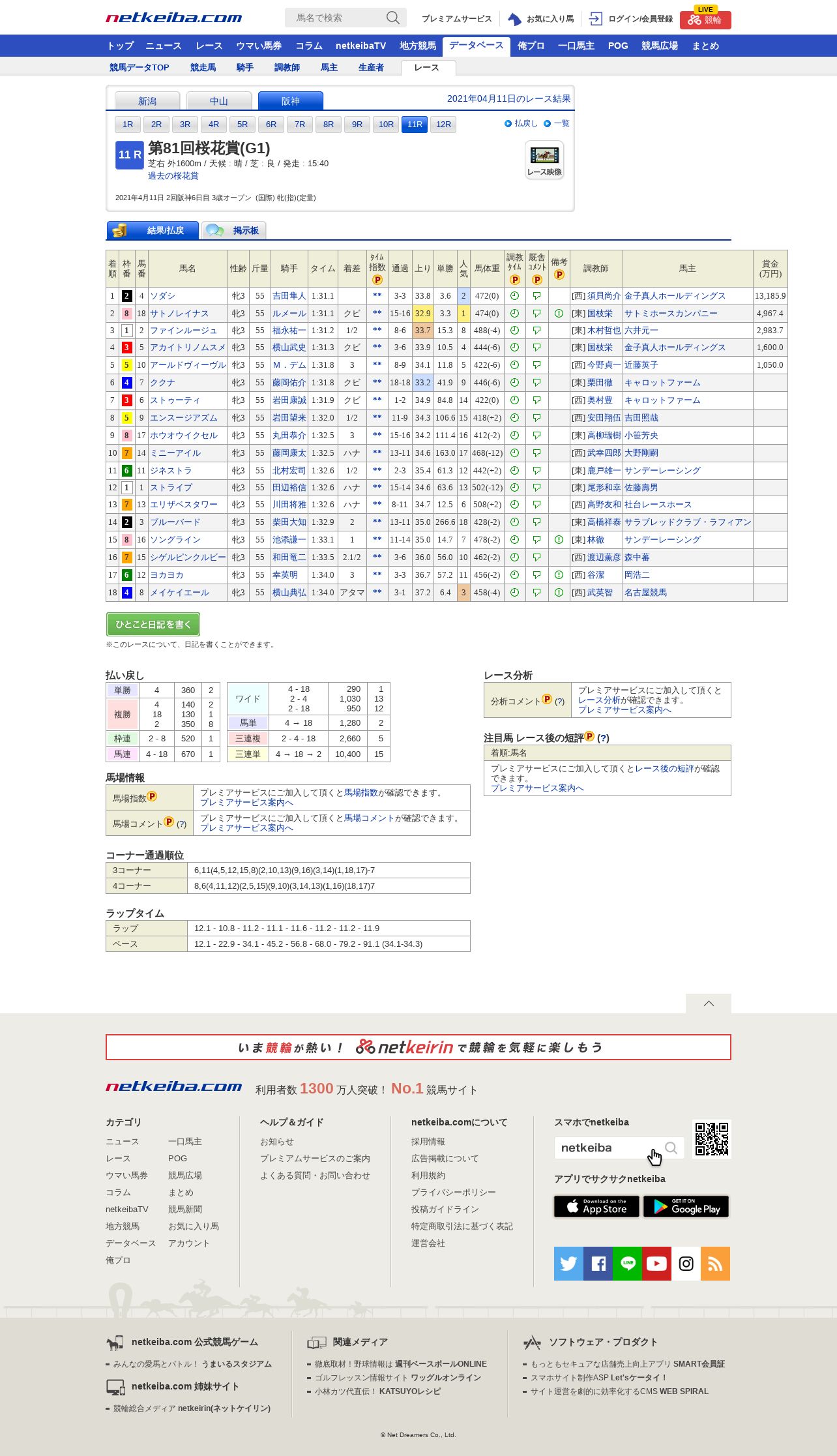Click the 馬場指数 link text
The width and height of the screenshot is (837, 1456).
(x=360, y=793)
